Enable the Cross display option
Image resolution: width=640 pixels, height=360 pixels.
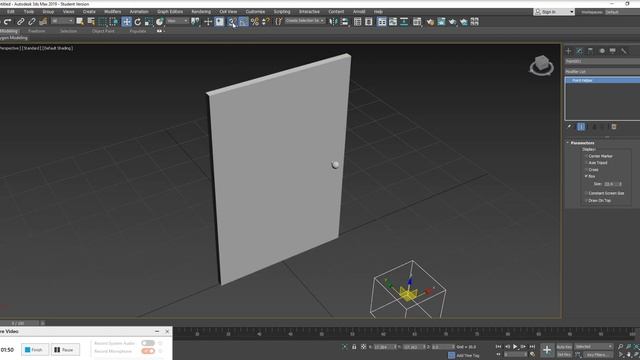coord(592,169)
